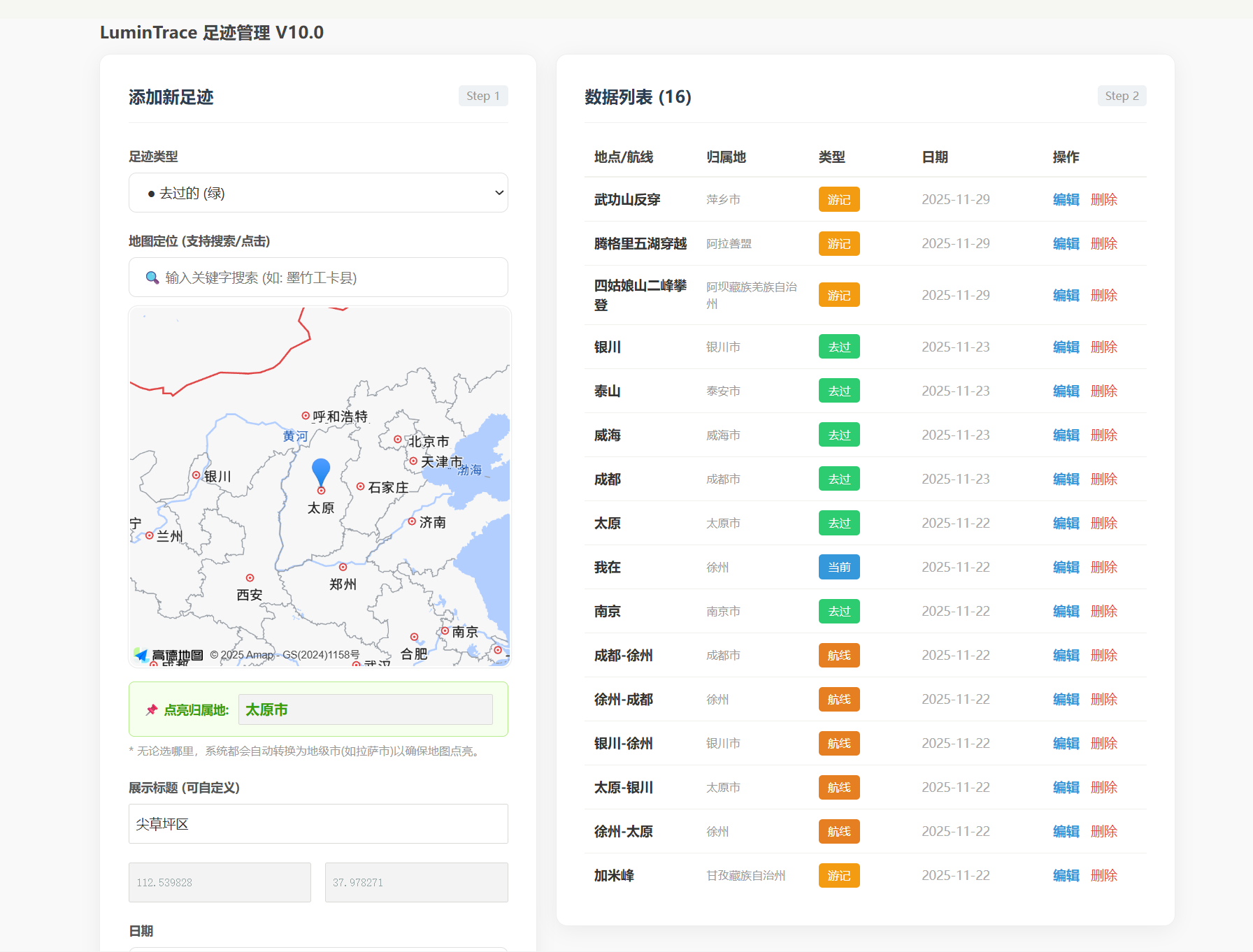This screenshot has width=1253, height=952.
Task: Click the Amap logo on the map
Action: 169,655
